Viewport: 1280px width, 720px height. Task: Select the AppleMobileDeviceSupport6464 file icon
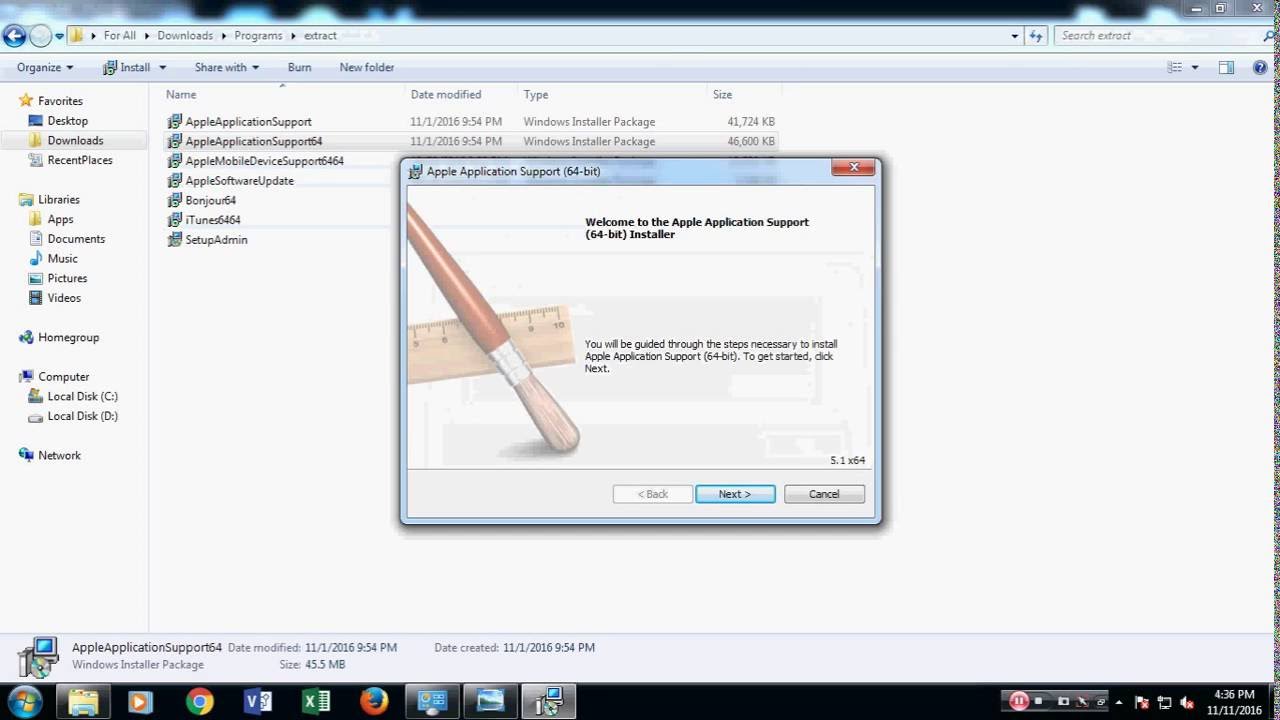pos(174,161)
